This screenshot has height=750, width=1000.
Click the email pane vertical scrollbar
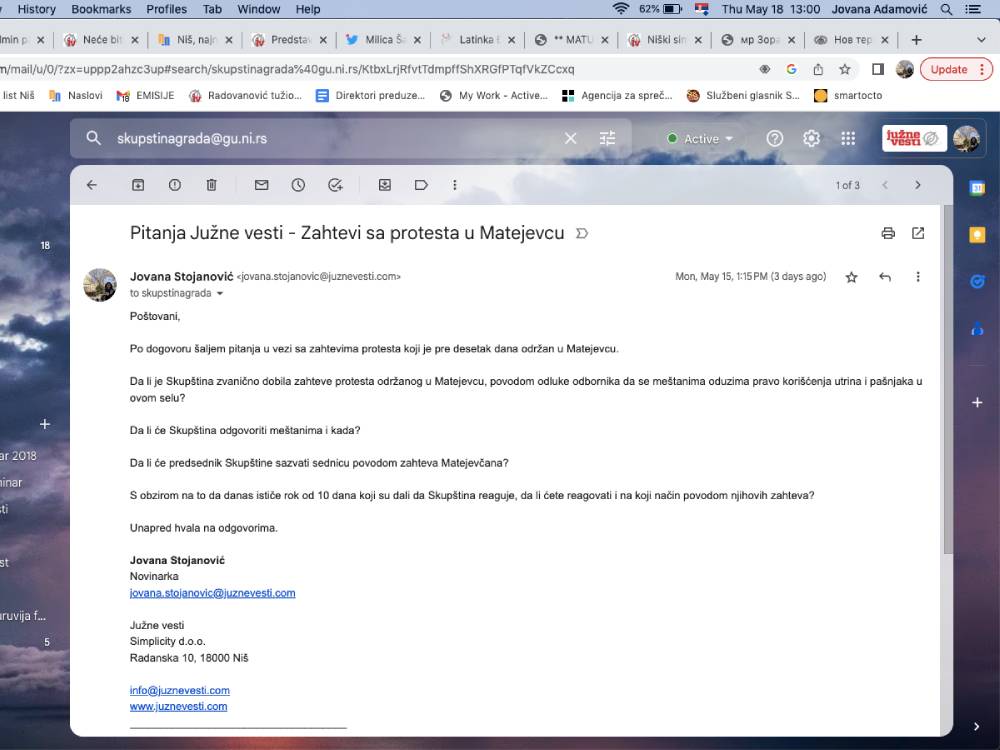(x=947, y=400)
